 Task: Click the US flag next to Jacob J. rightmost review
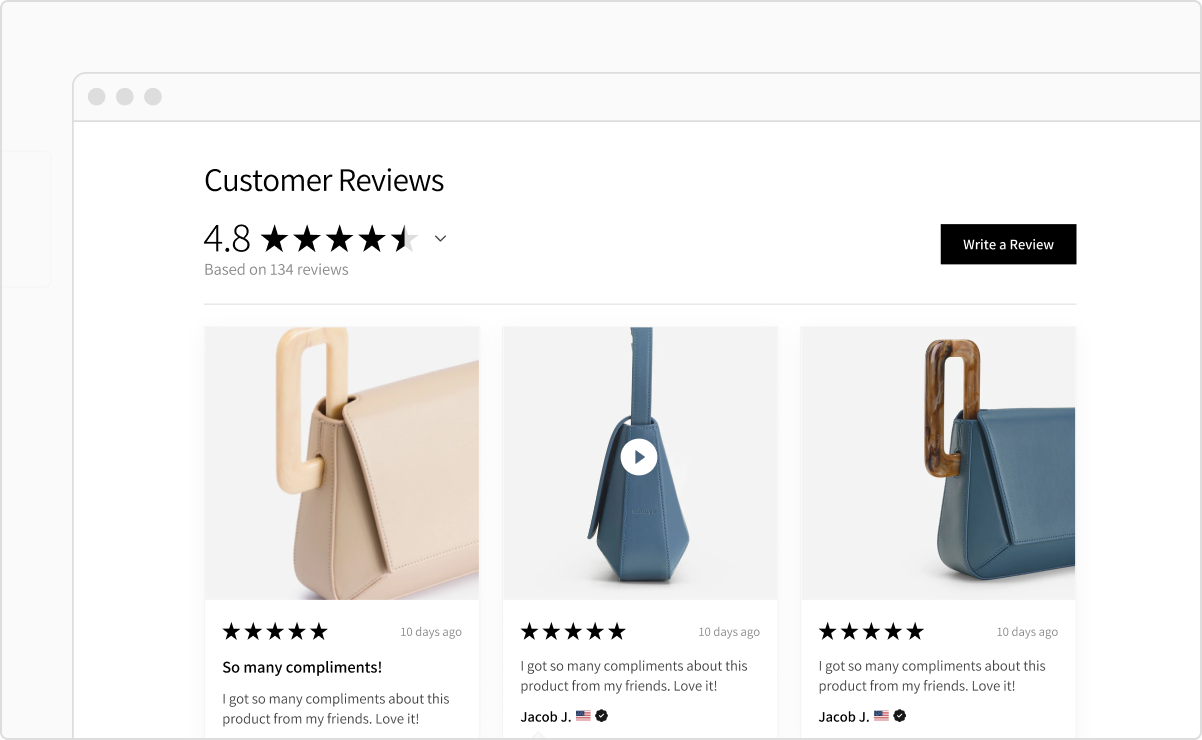click(x=880, y=716)
